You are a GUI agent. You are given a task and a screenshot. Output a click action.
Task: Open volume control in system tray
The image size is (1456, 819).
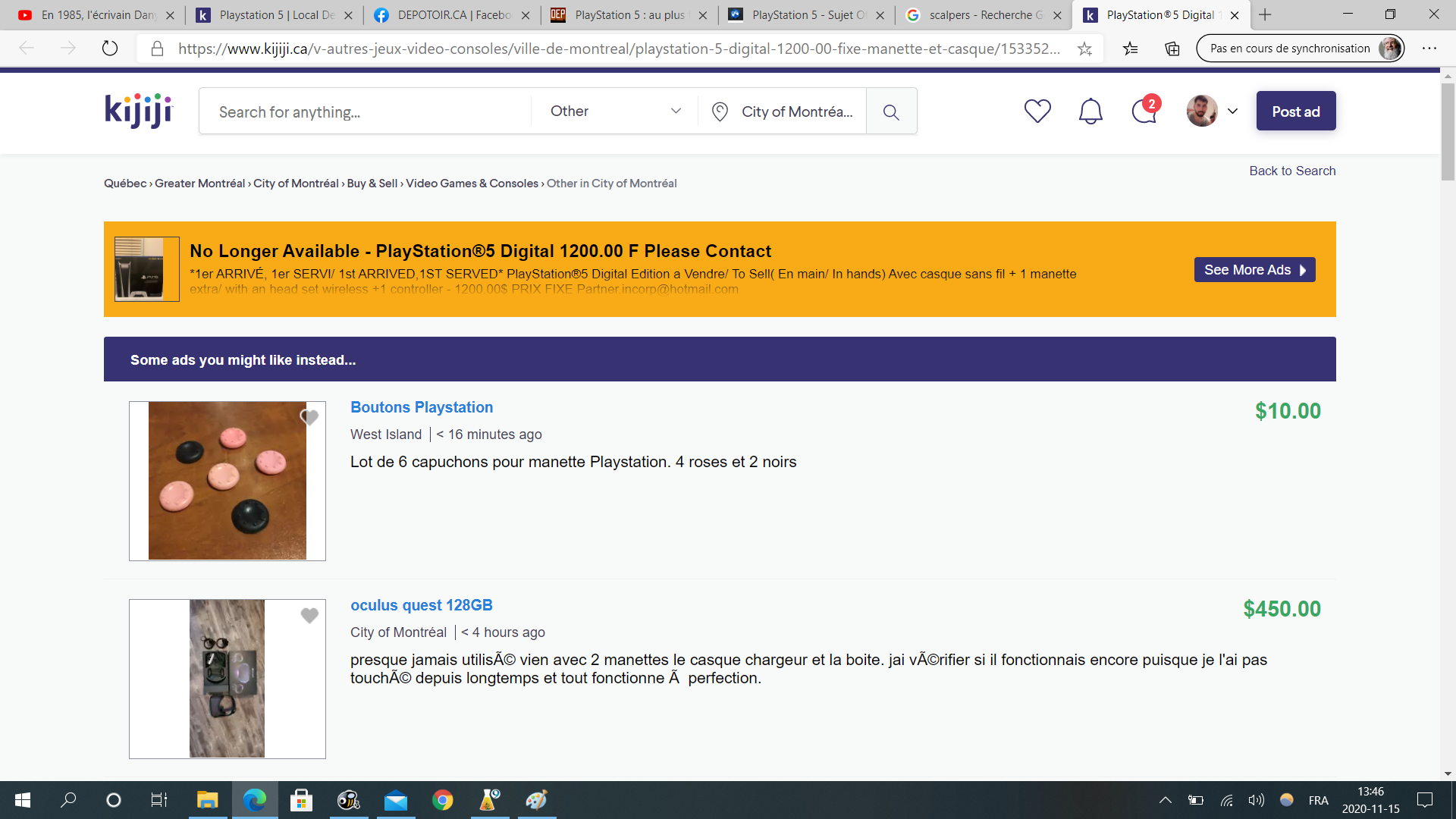coord(1257,800)
